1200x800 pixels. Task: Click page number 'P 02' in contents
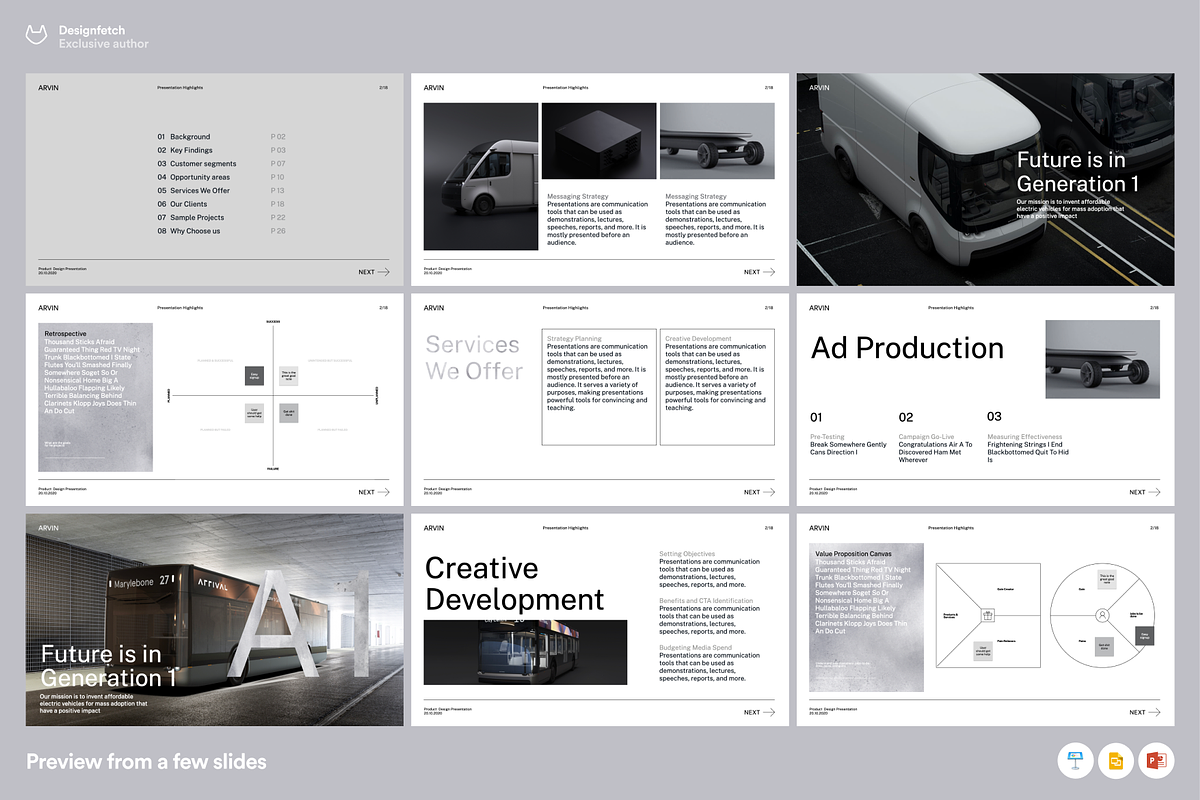coord(278,137)
